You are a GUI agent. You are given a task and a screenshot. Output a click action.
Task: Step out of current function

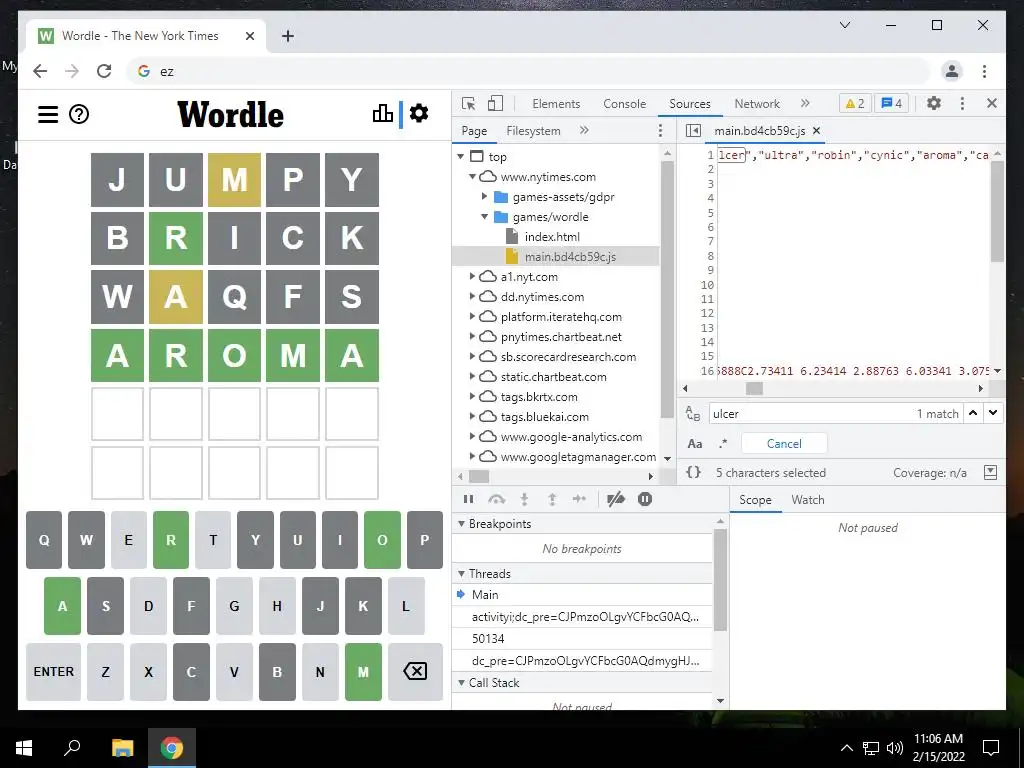coord(552,500)
